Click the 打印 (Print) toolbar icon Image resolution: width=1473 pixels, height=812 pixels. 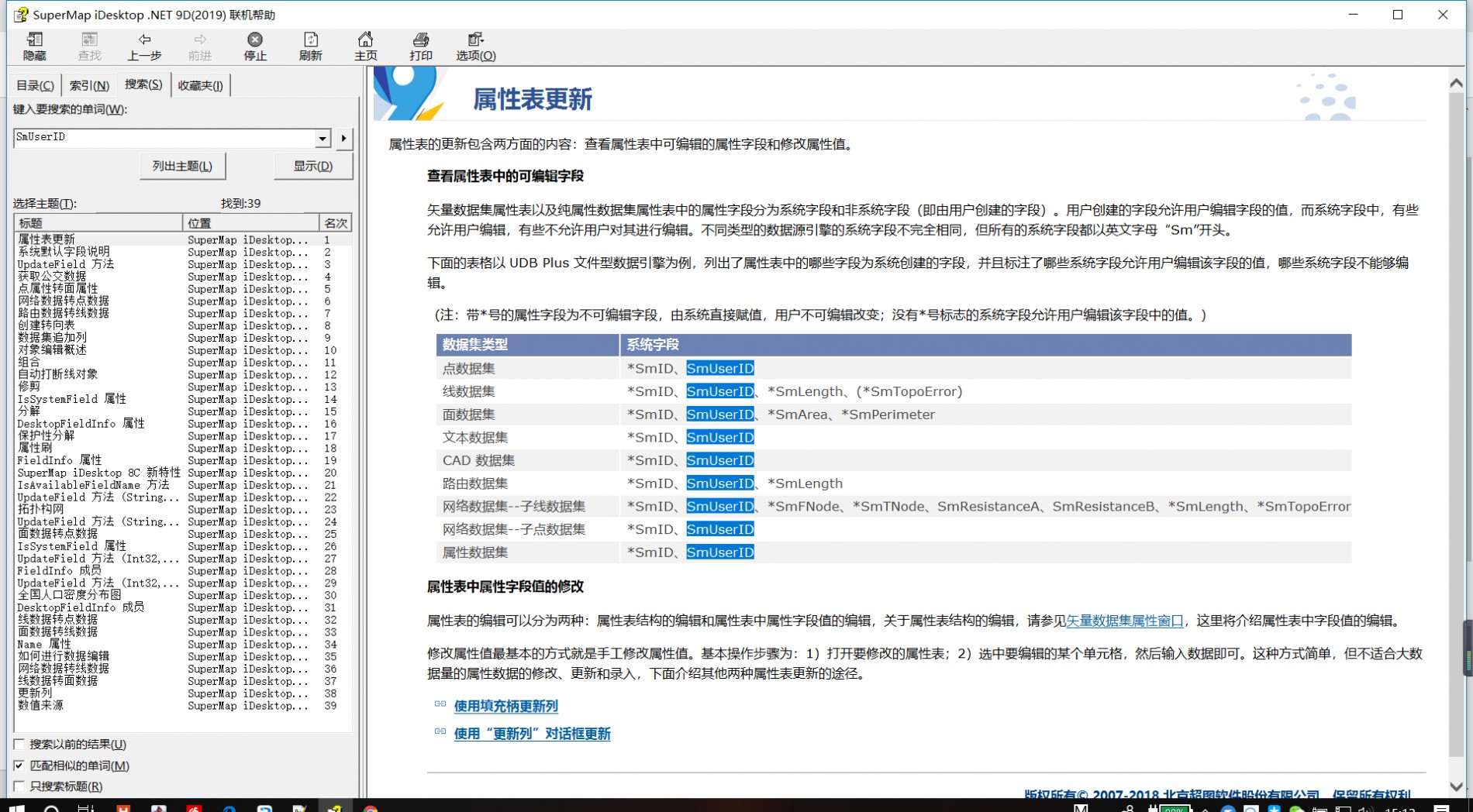click(x=420, y=46)
